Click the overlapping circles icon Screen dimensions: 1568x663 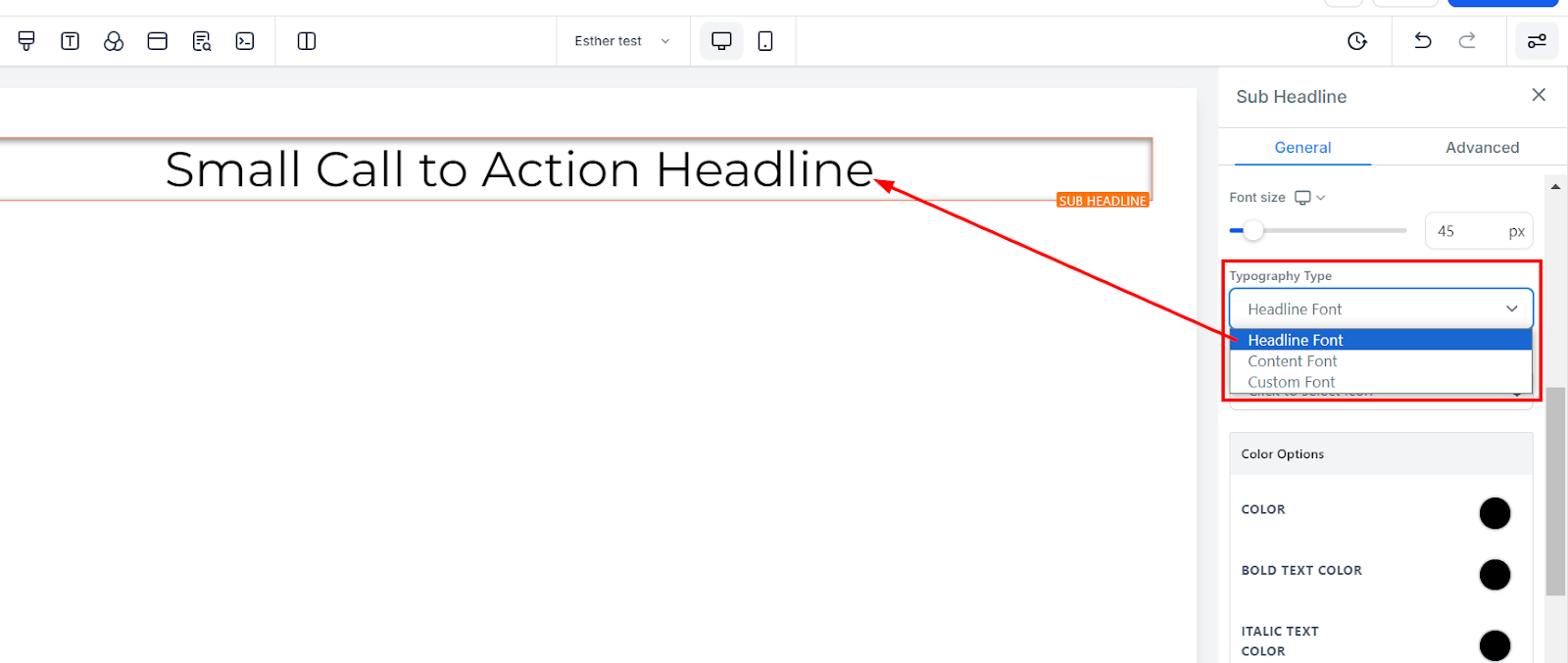(114, 41)
